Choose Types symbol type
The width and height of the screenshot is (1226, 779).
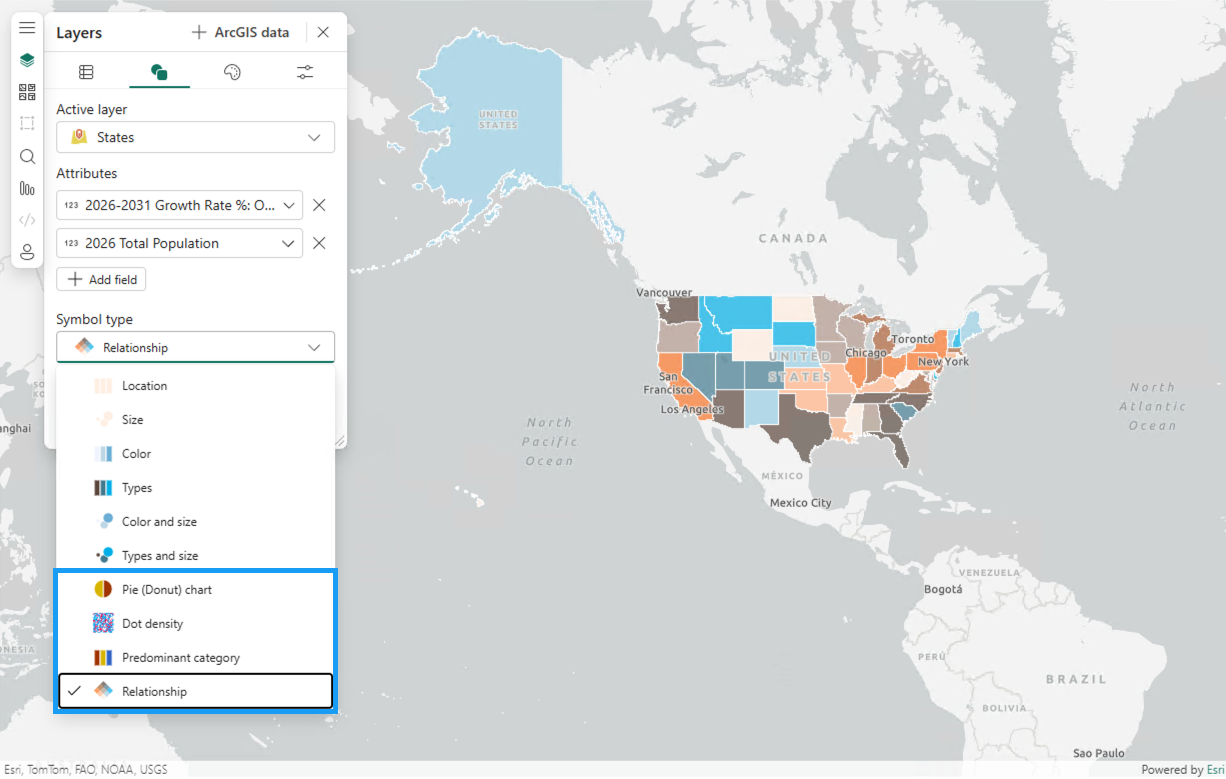(195, 488)
